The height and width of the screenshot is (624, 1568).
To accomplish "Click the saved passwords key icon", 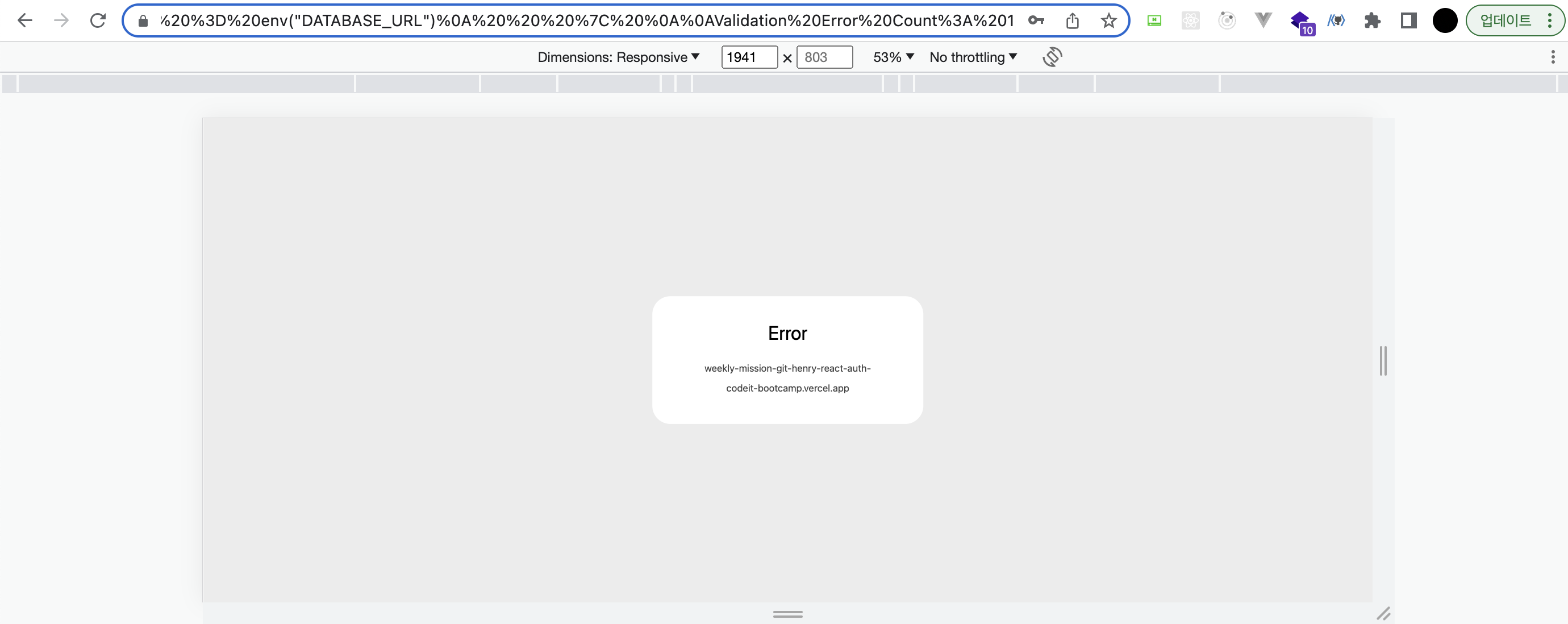I will pyautogui.click(x=1036, y=20).
